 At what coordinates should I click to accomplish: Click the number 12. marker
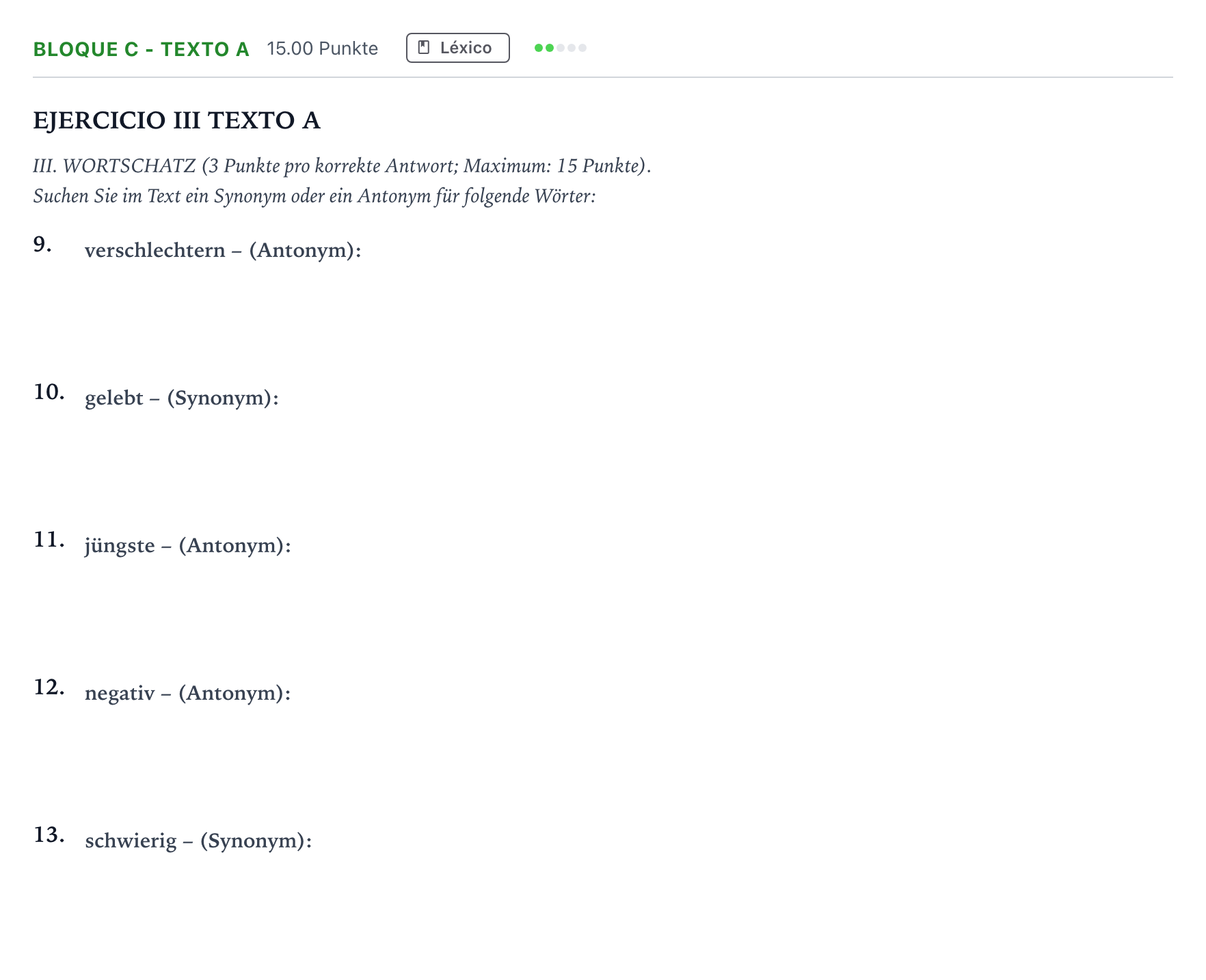[49, 687]
